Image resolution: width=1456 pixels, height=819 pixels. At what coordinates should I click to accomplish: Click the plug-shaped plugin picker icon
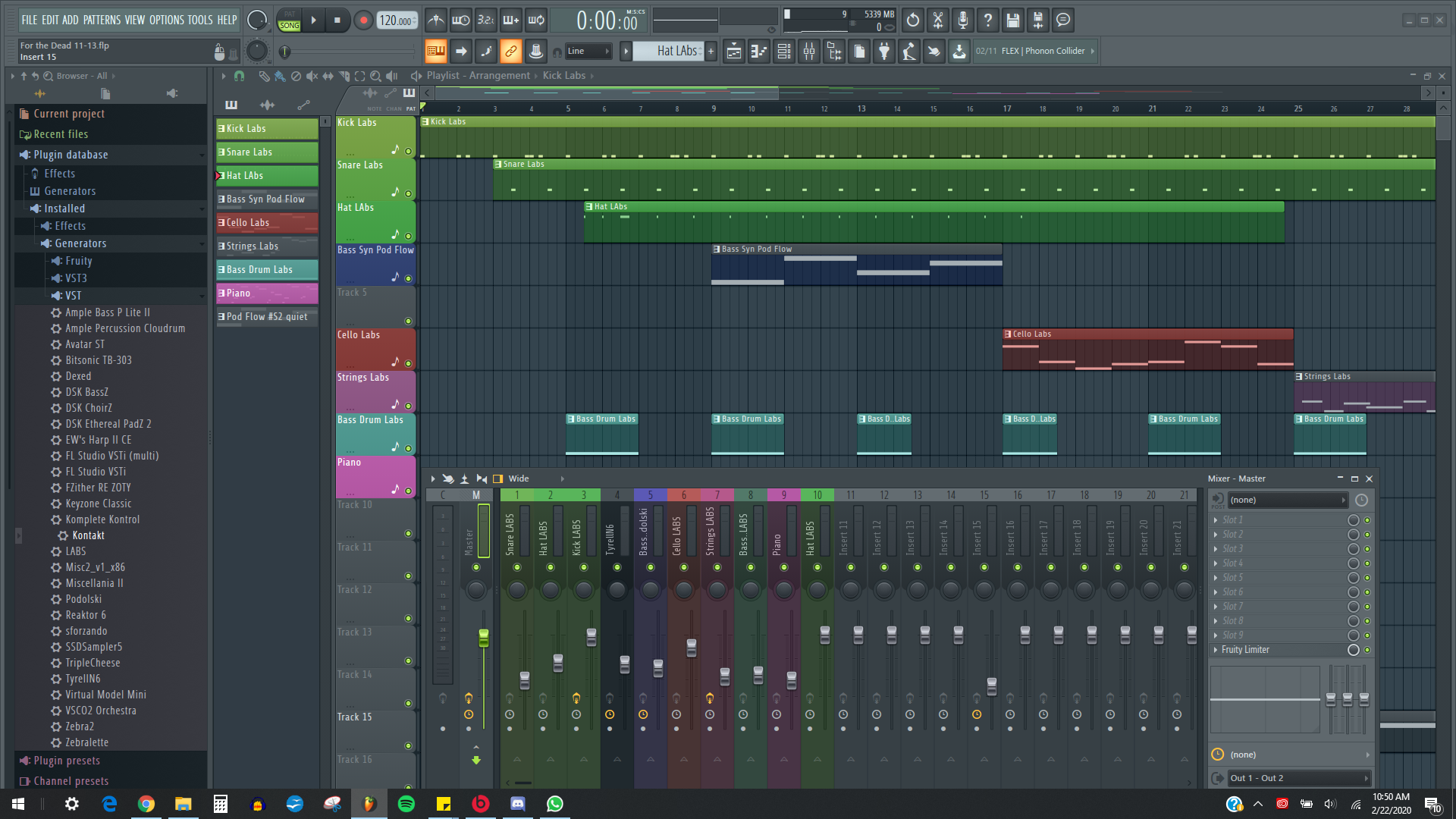[x=884, y=52]
